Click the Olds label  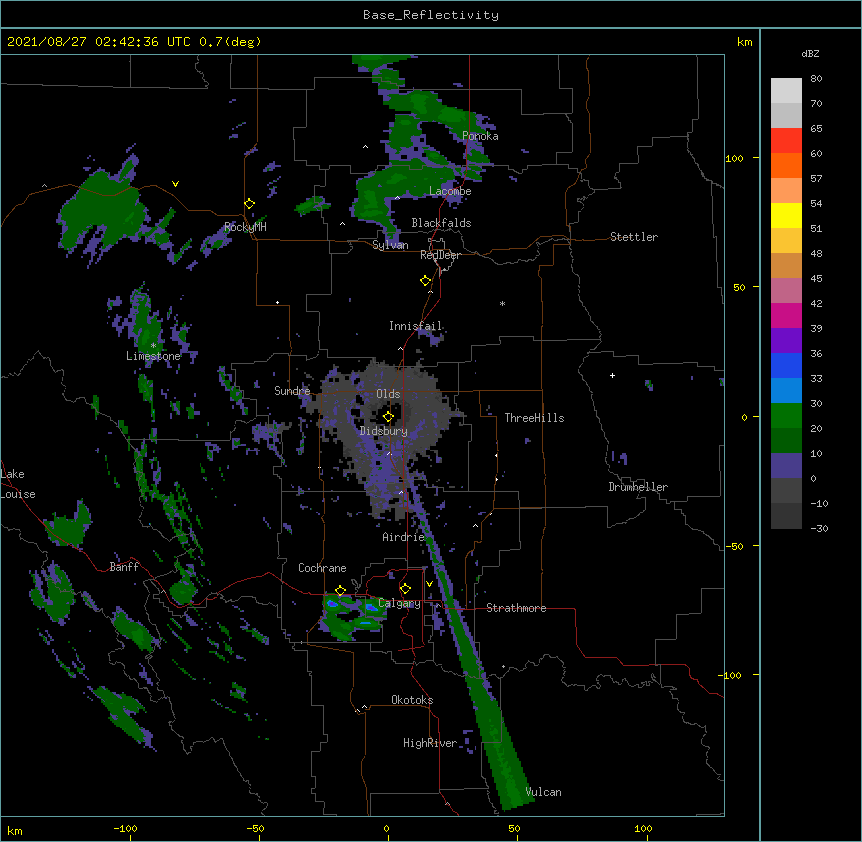pos(388,394)
